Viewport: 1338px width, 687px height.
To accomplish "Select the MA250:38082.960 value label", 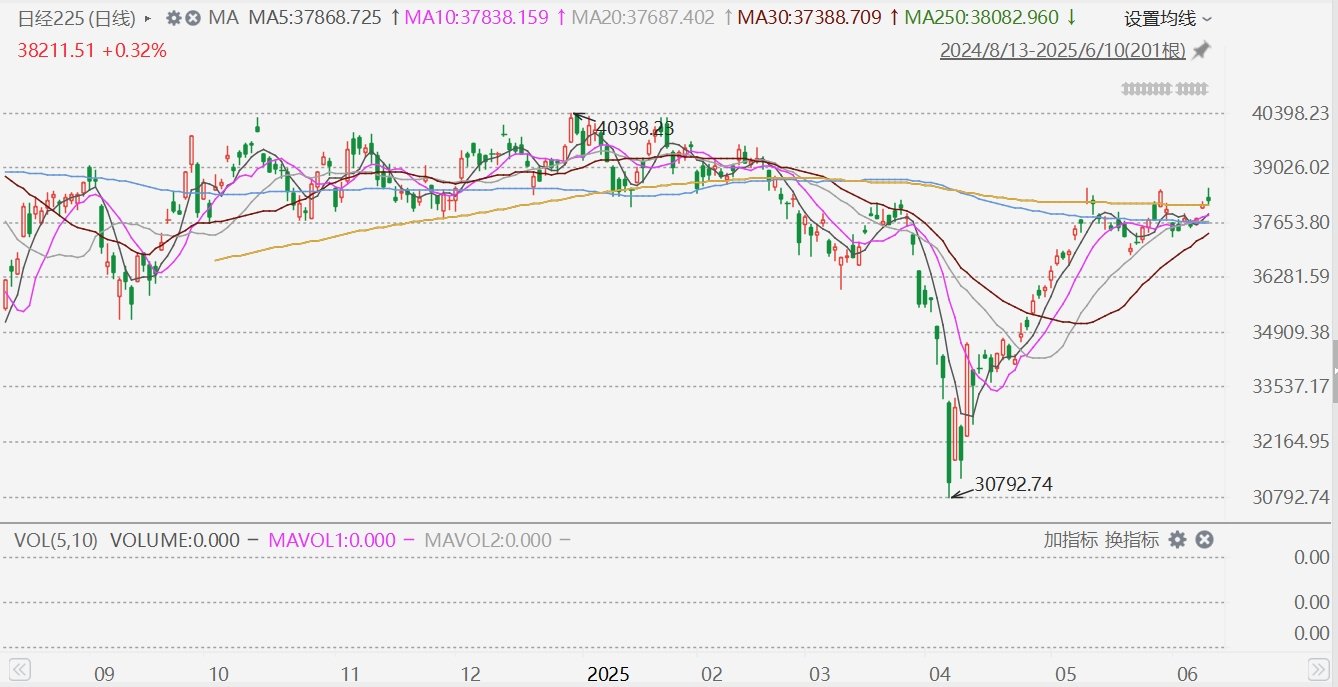I will click(x=981, y=18).
